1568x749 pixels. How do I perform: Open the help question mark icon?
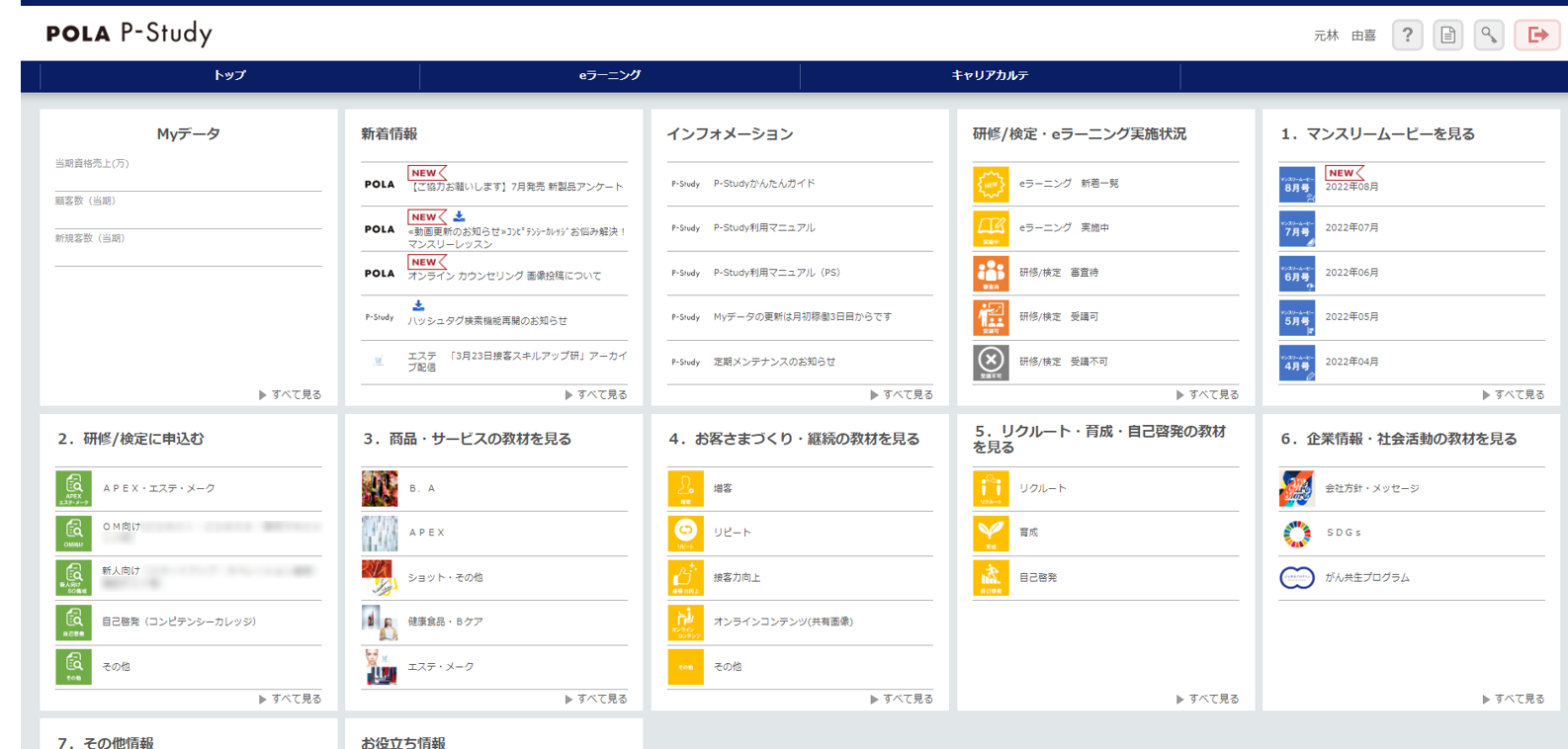1407,36
